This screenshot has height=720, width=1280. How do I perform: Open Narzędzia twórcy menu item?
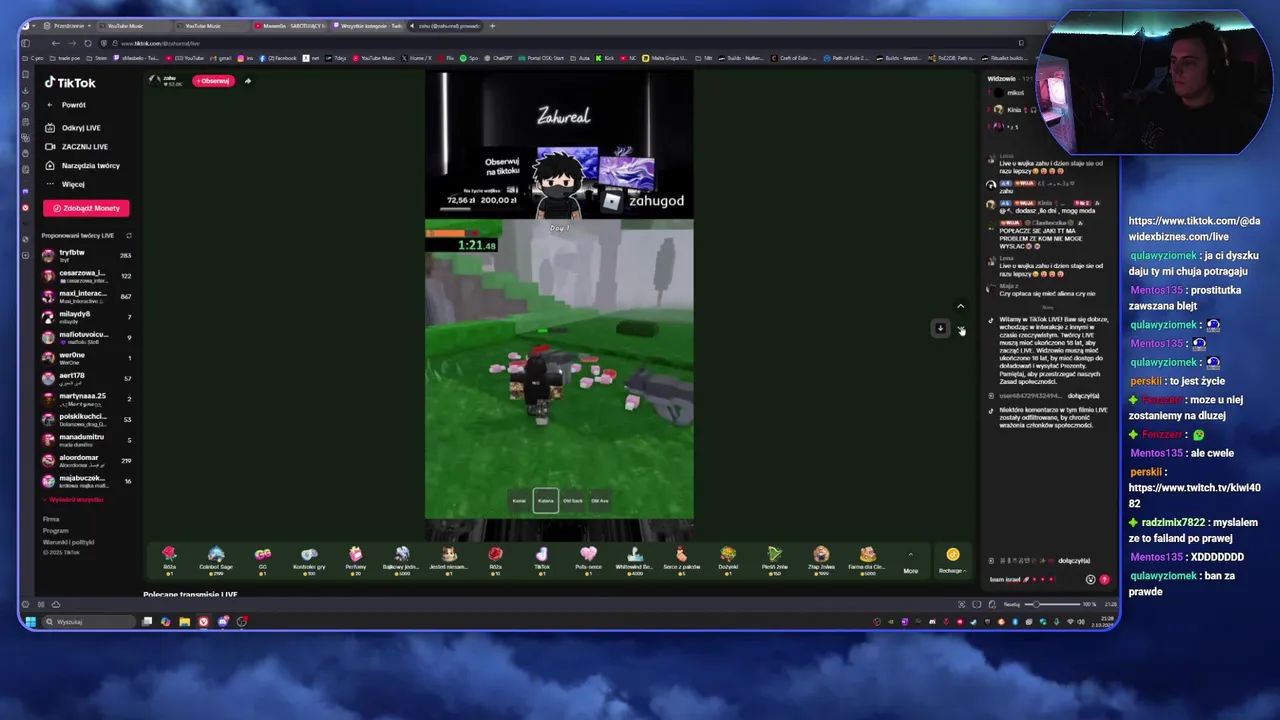coord(83,166)
